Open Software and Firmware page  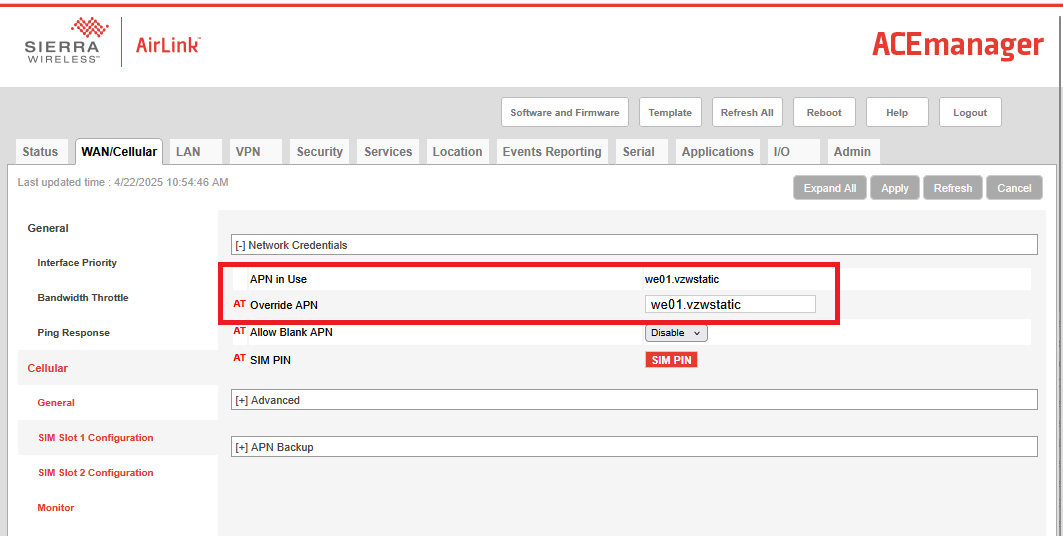[x=565, y=112]
